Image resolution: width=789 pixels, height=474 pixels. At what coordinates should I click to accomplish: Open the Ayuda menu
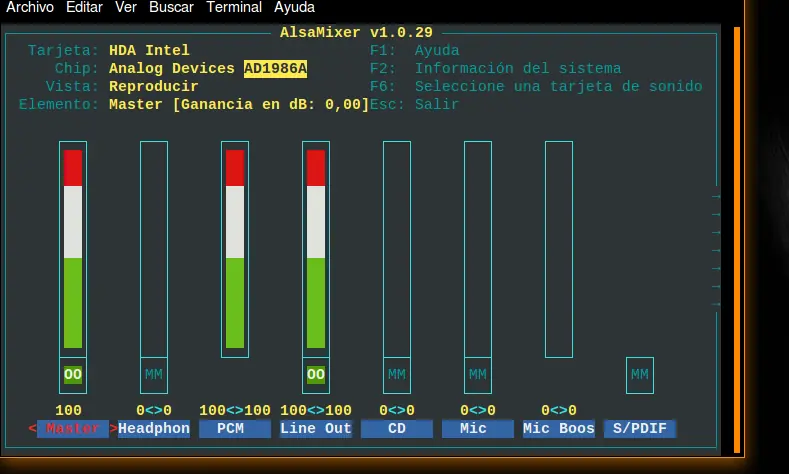click(294, 8)
